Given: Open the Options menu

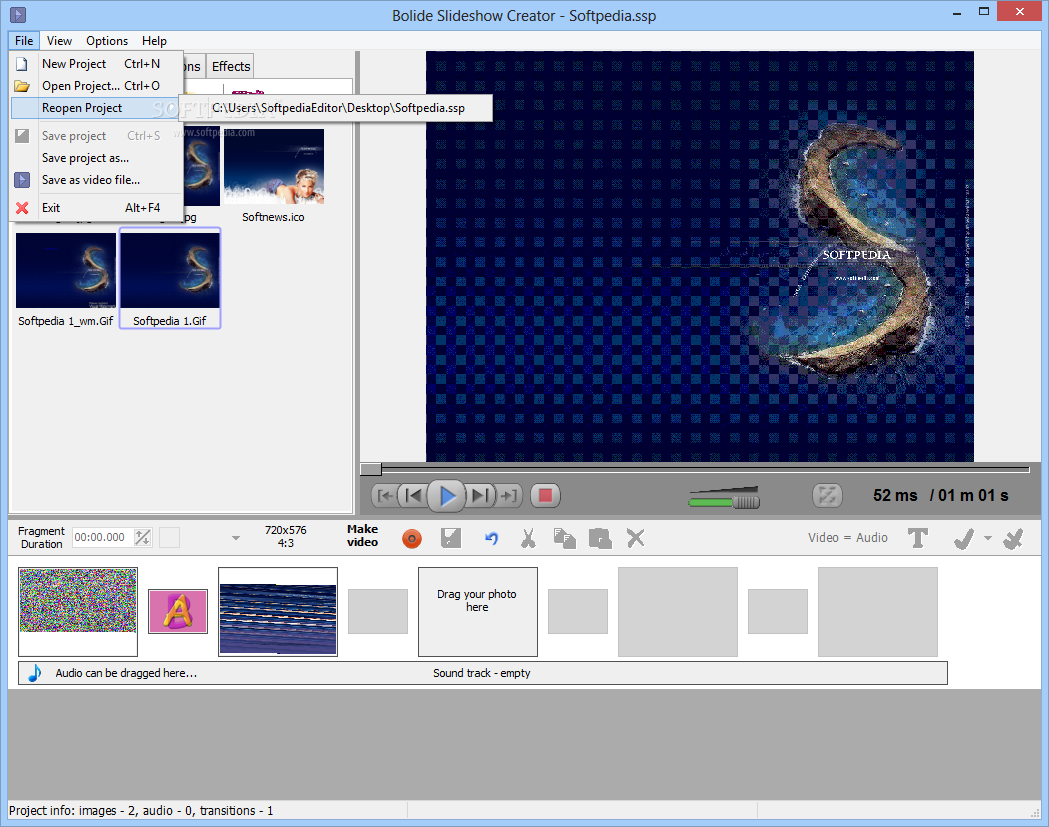Looking at the screenshot, I should (x=106, y=41).
